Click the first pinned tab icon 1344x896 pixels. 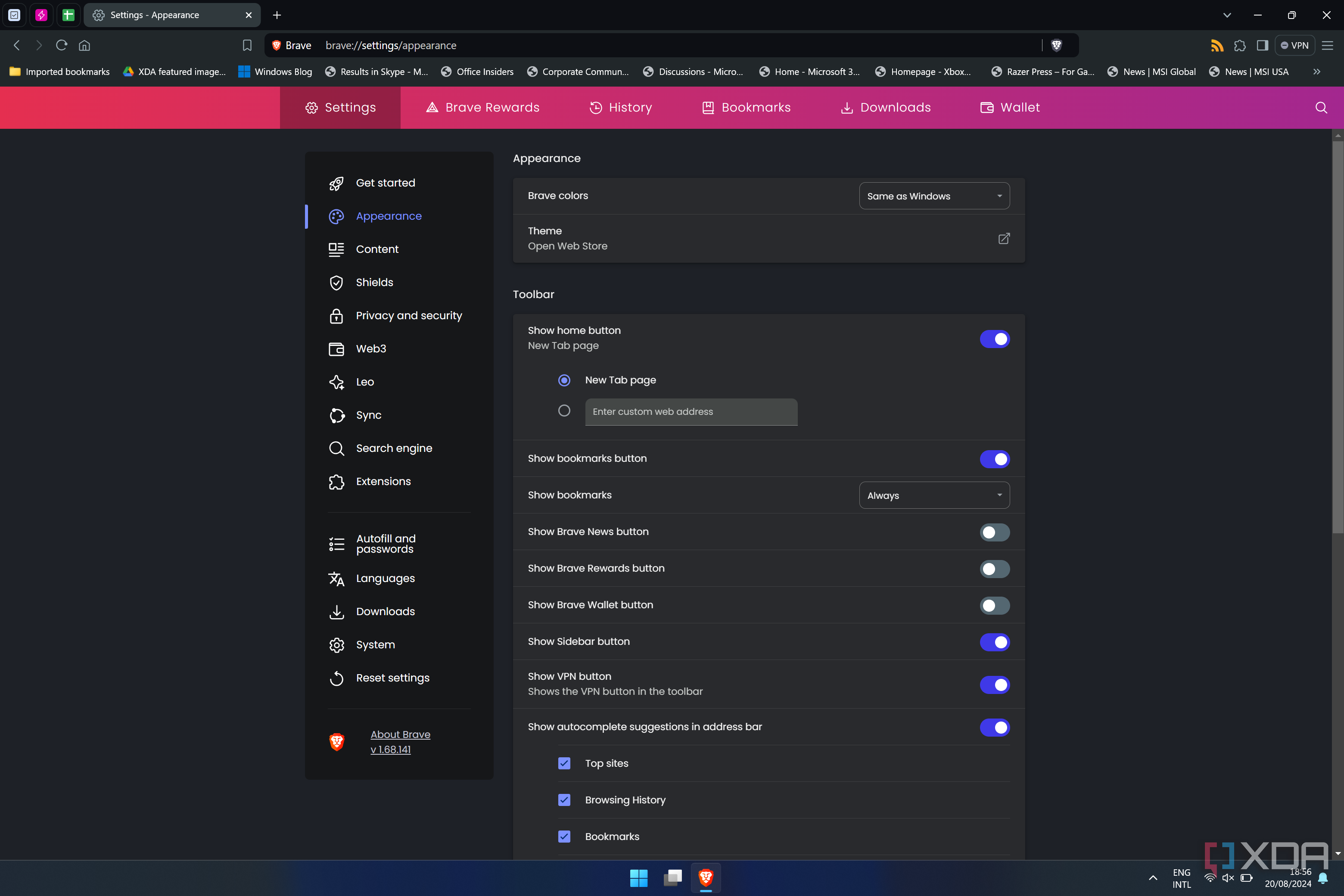tap(14, 15)
